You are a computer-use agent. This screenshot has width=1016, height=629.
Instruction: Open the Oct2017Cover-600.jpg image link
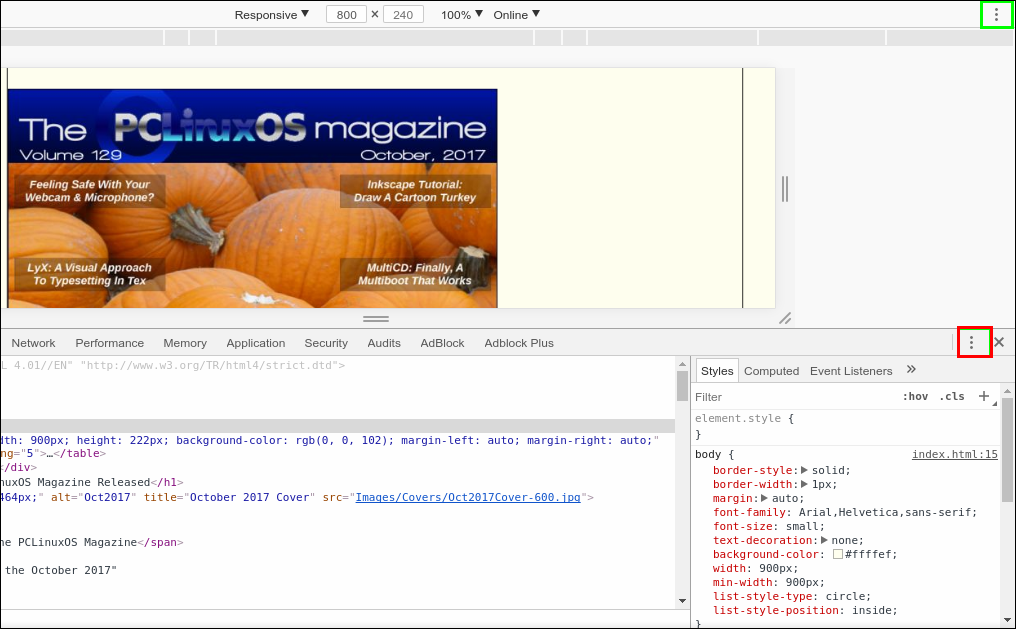[x=468, y=497]
